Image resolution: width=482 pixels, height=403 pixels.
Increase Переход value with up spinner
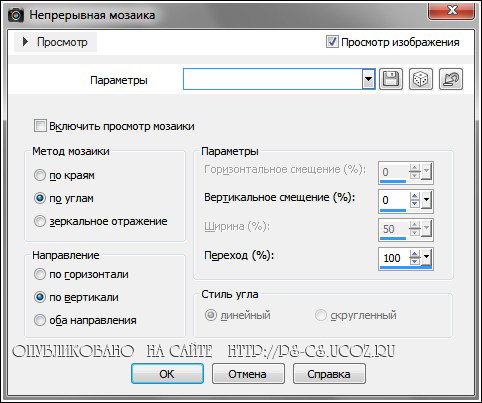[x=415, y=253]
